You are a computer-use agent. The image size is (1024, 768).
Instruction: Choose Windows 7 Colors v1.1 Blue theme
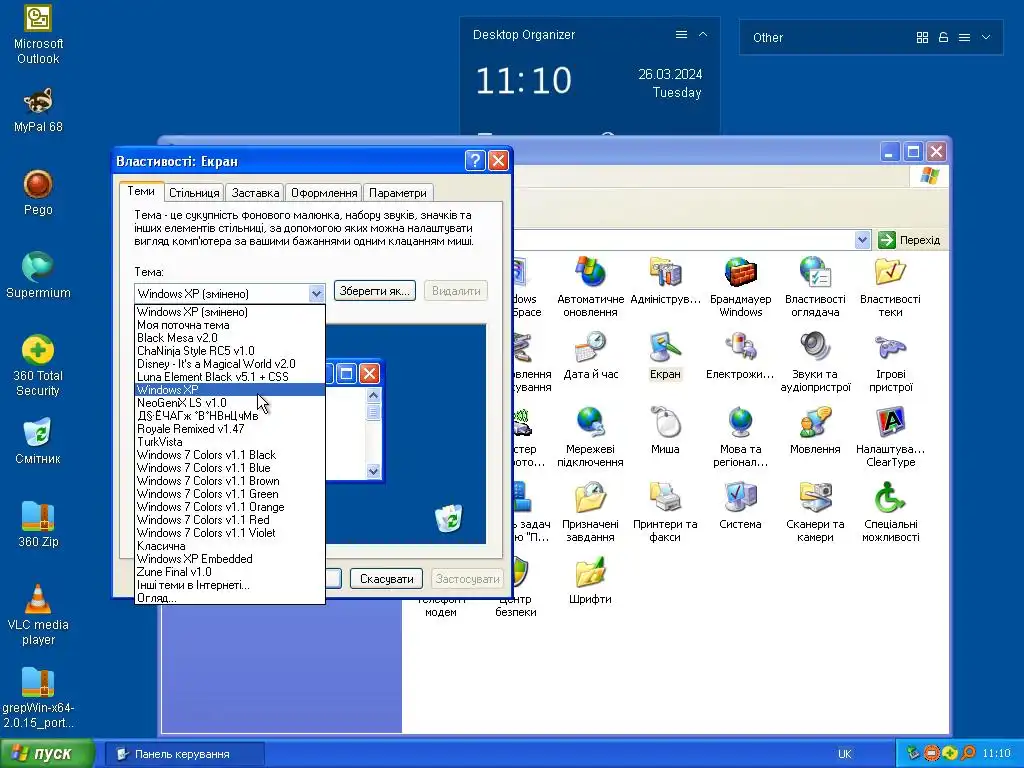click(x=230, y=468)
